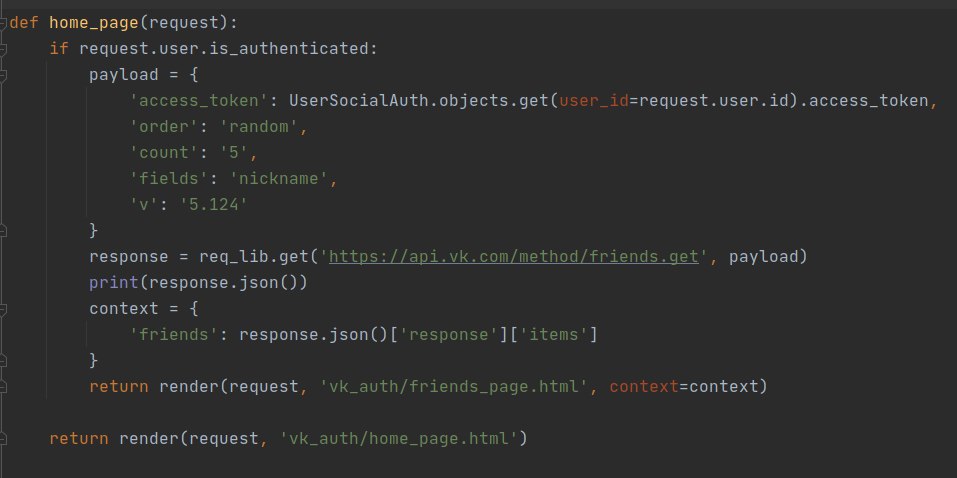
Task: Click the 'random' string value
Action: coord(258,127)
